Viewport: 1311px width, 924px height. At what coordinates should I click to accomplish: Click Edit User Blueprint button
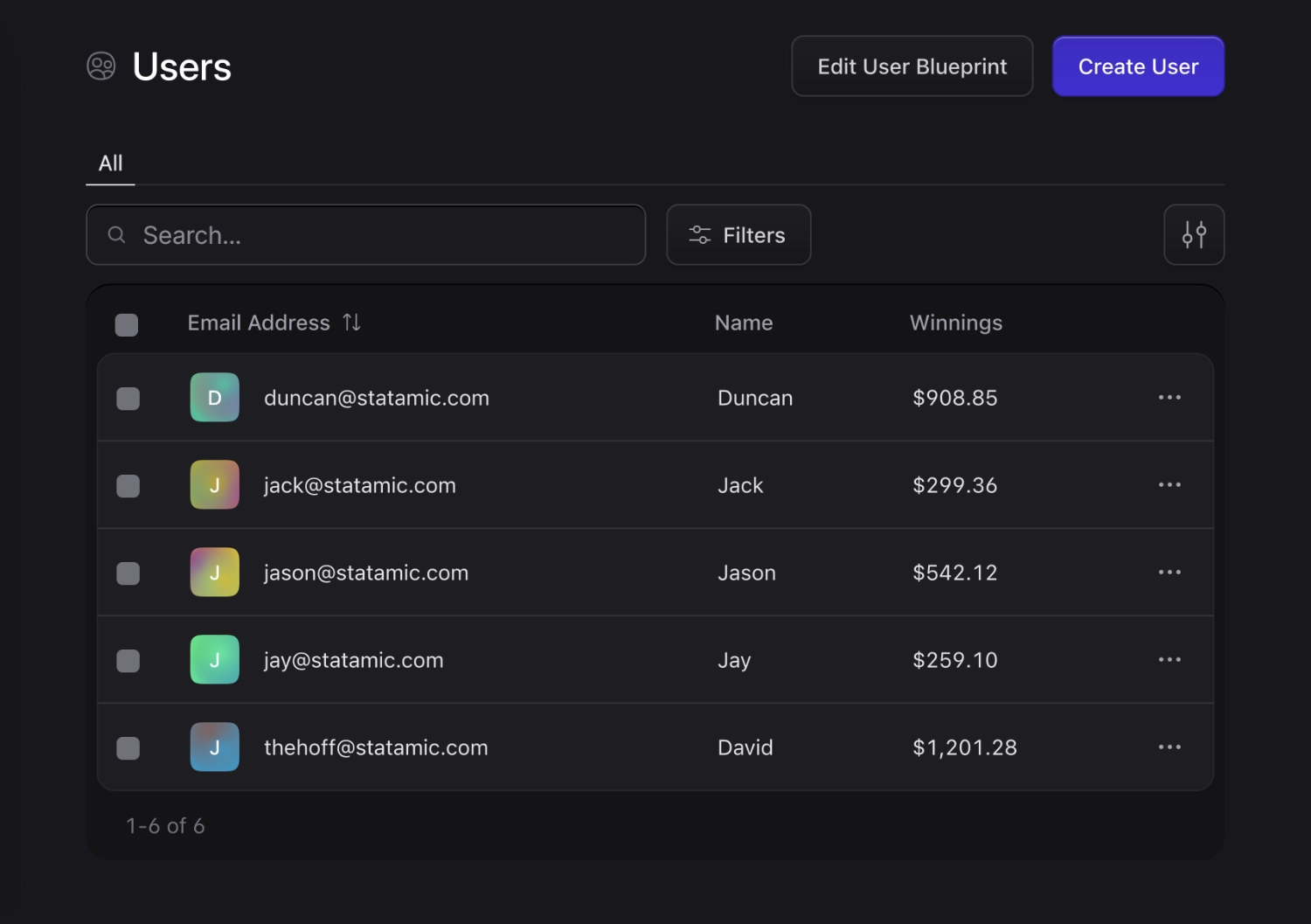pos(912,66)
